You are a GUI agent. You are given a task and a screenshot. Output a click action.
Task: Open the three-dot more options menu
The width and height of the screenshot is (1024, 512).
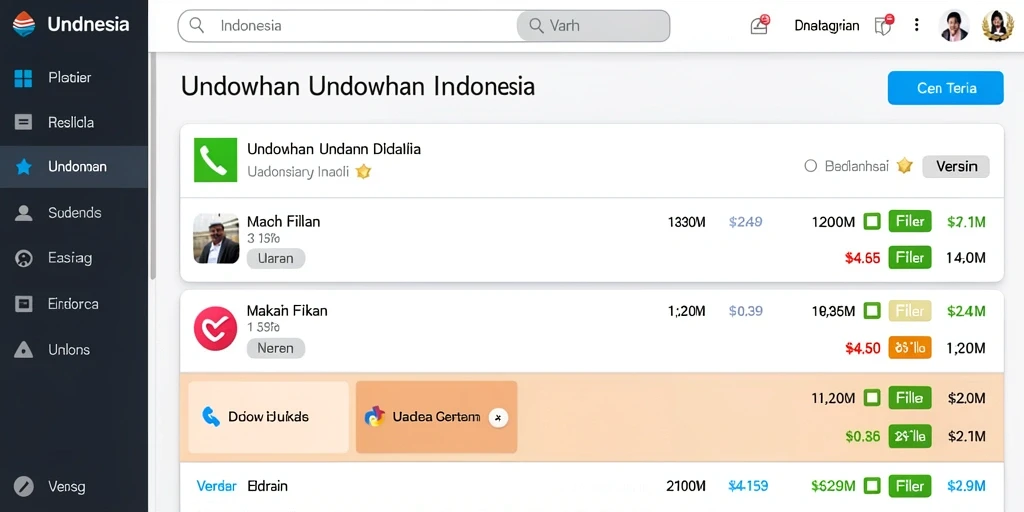click(916, 25)
